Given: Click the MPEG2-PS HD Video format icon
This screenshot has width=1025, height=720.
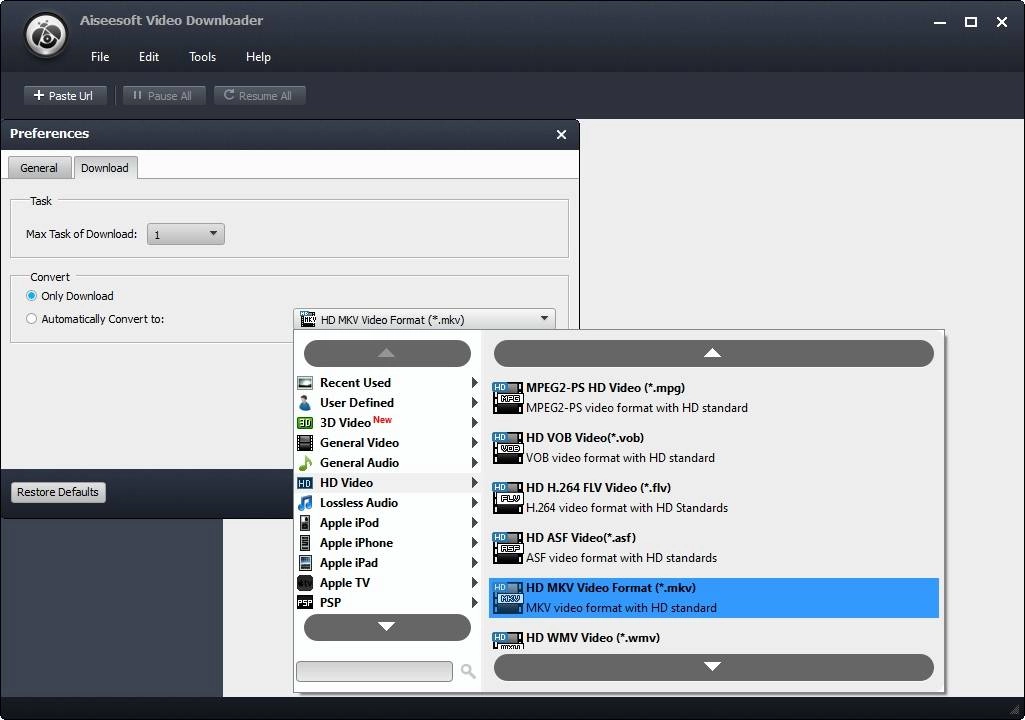Looking at the screenshot, I should point(507,398).
